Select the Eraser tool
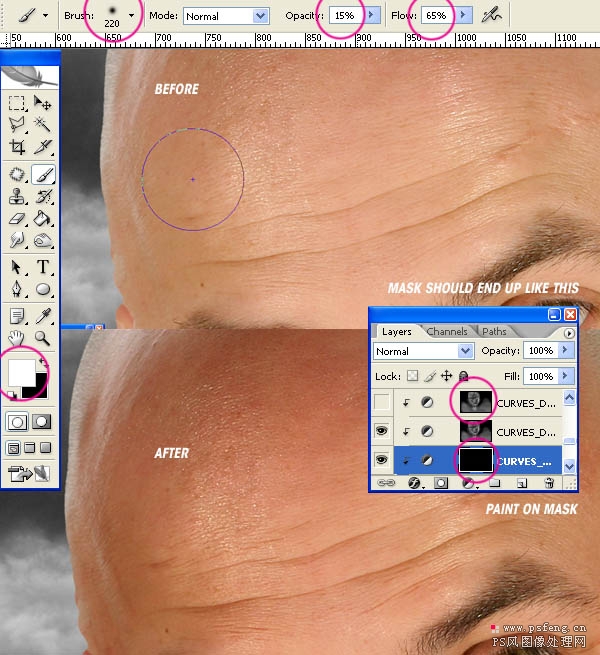Viewport: 600px width, 655px height. tap(17, 219)
